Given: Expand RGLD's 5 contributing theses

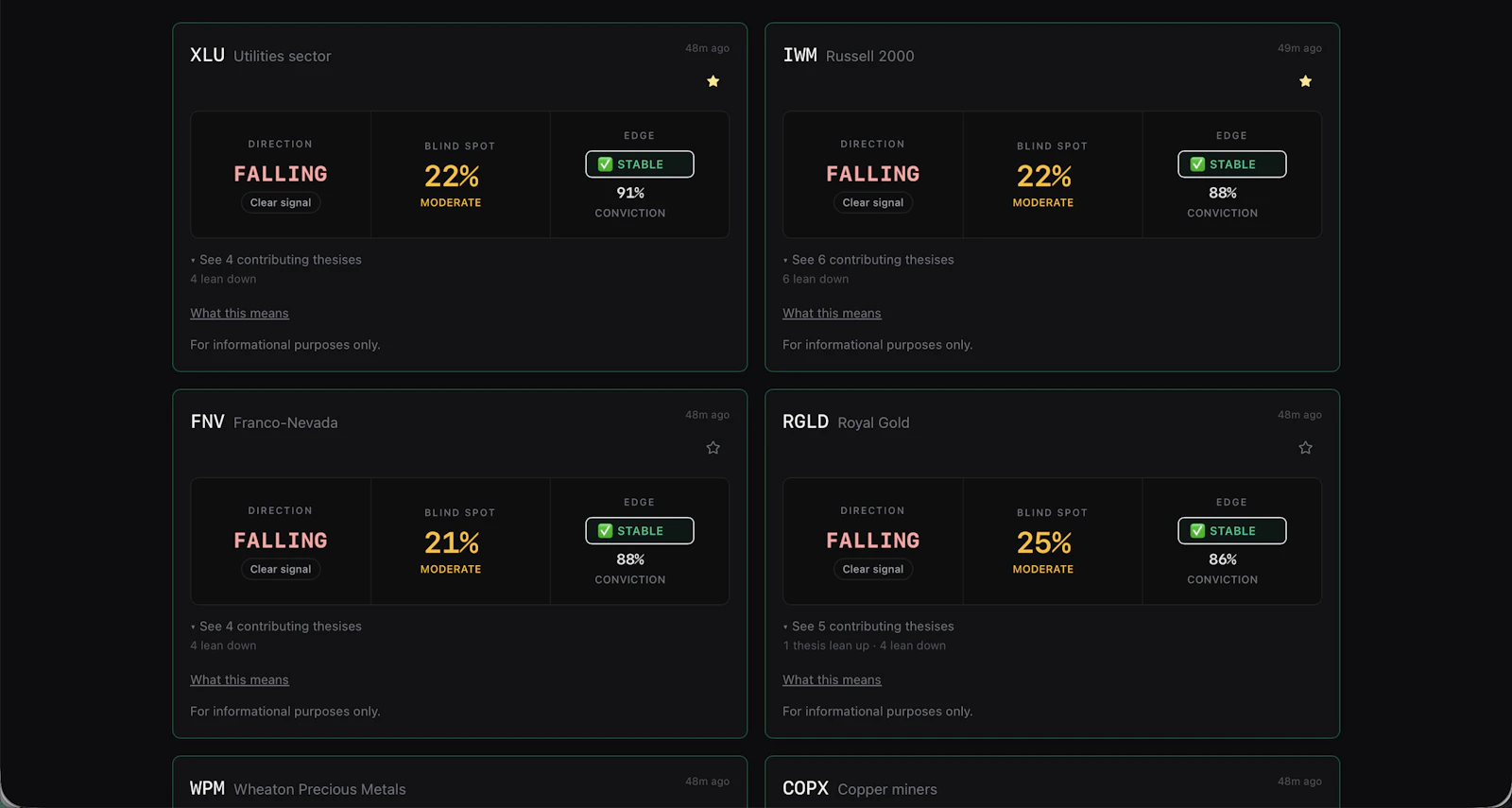Looking at the screenshot, I should click(x=868, y=627).
